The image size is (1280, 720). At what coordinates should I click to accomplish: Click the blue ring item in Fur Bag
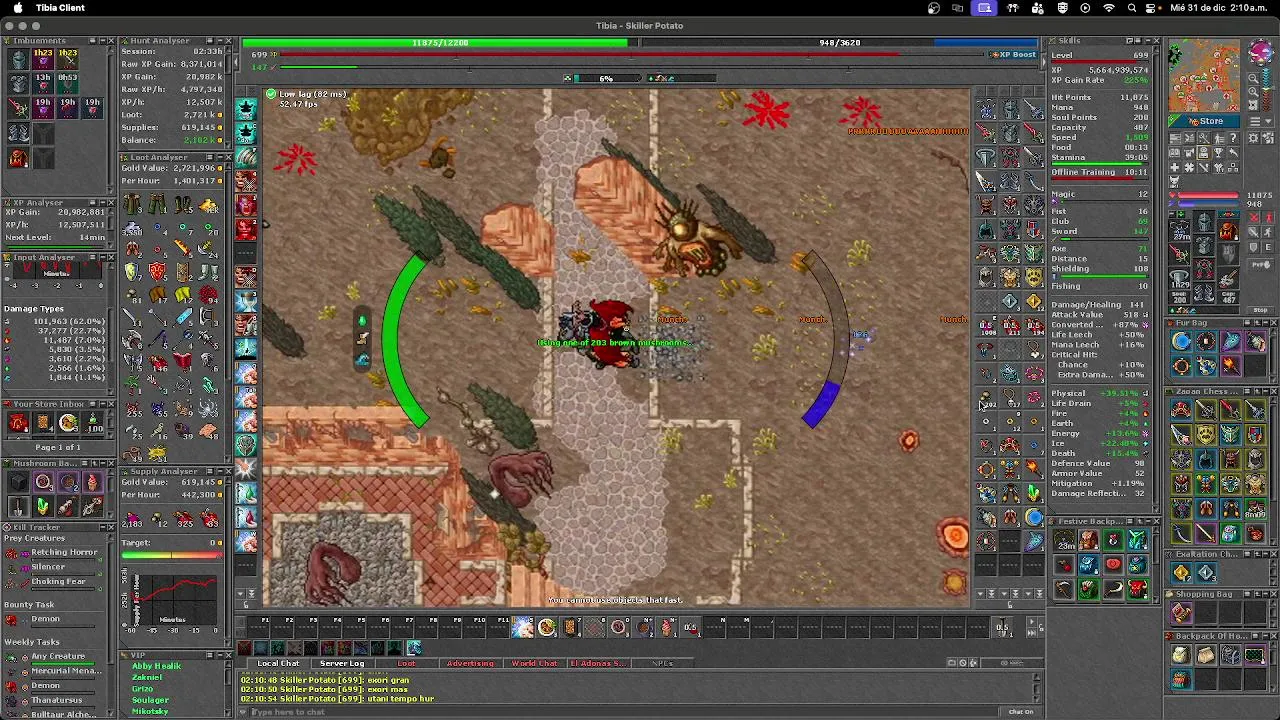coord(1182,343)
